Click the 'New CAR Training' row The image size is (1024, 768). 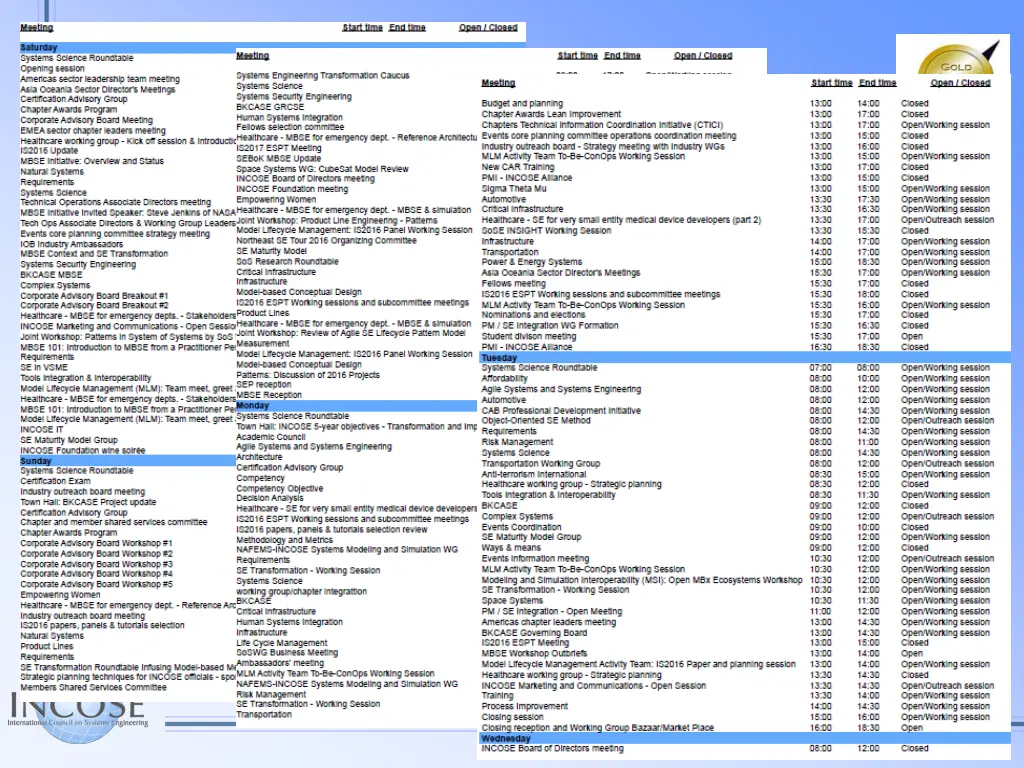point(517,167)
